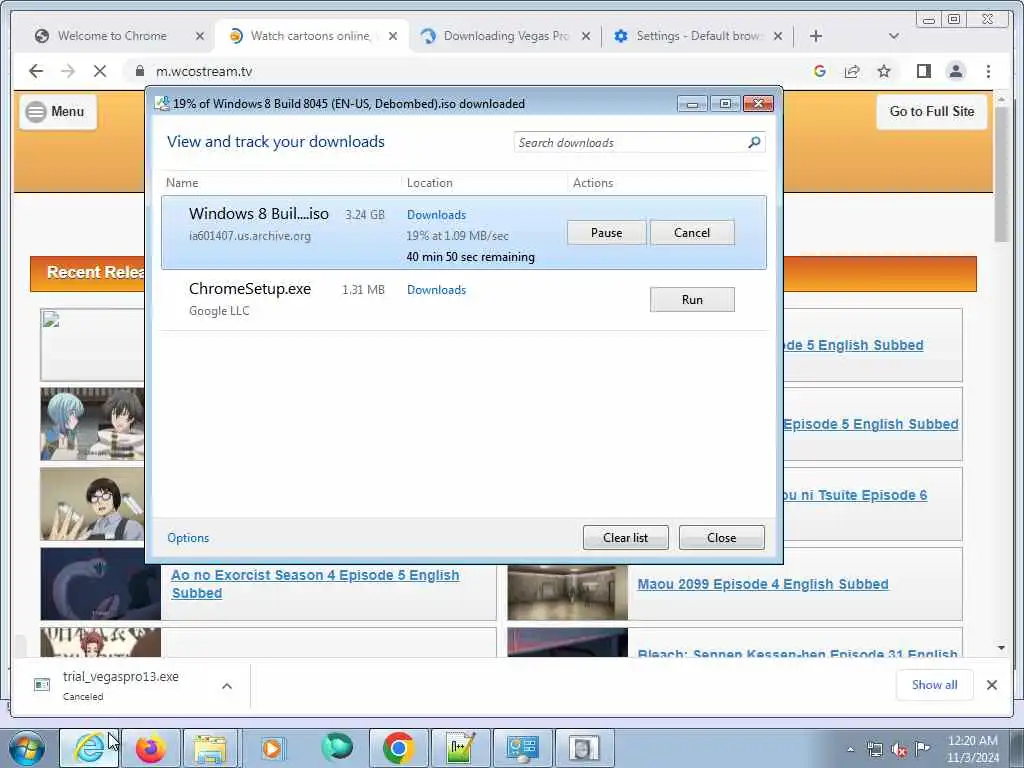Click Close in the downloads dialog
Image resolution: width=1024 pixels, height=768 pixels.
[x=721, y=537]
